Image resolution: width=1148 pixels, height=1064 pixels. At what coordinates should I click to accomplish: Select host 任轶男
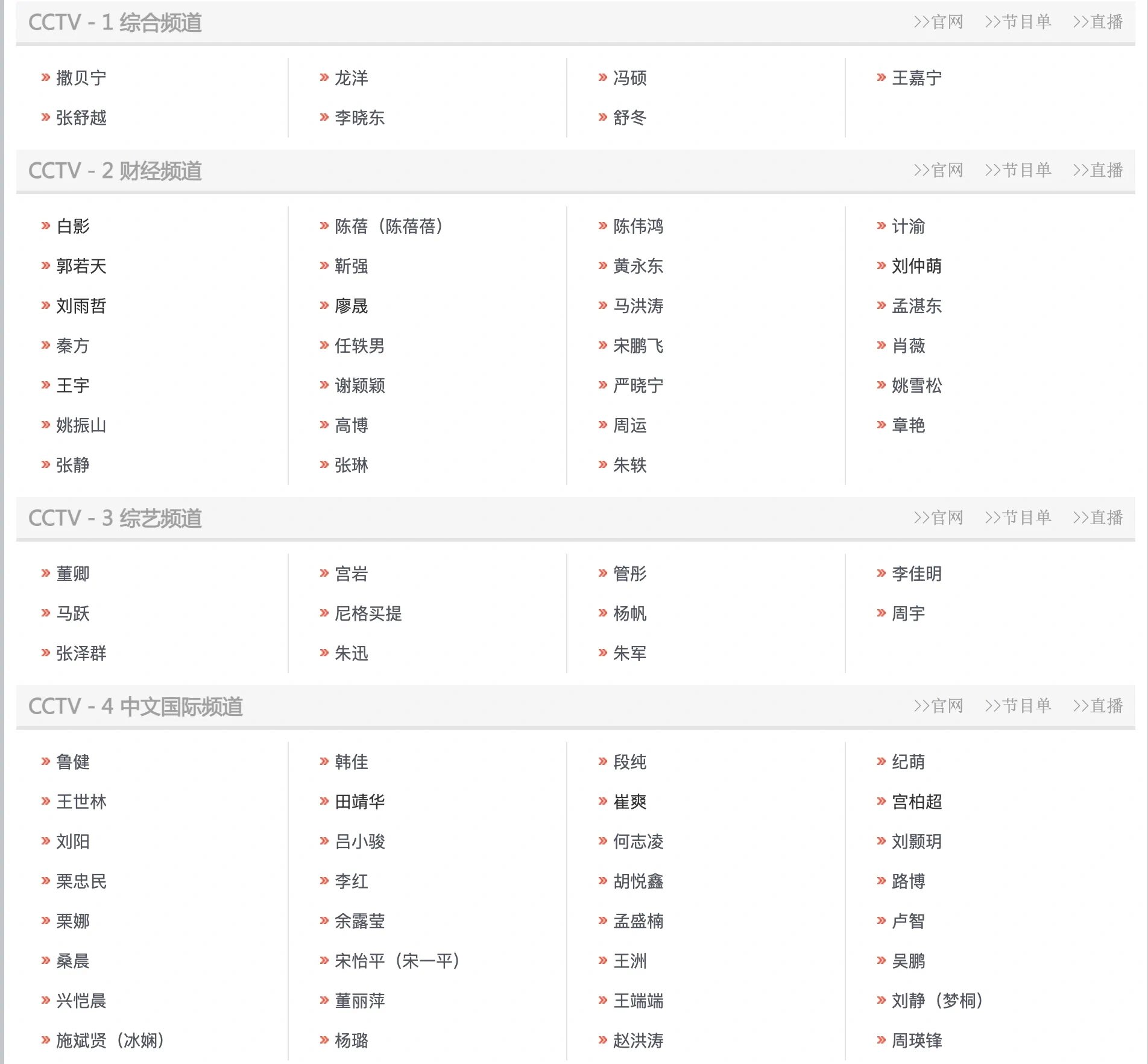[x=360, y=346]
